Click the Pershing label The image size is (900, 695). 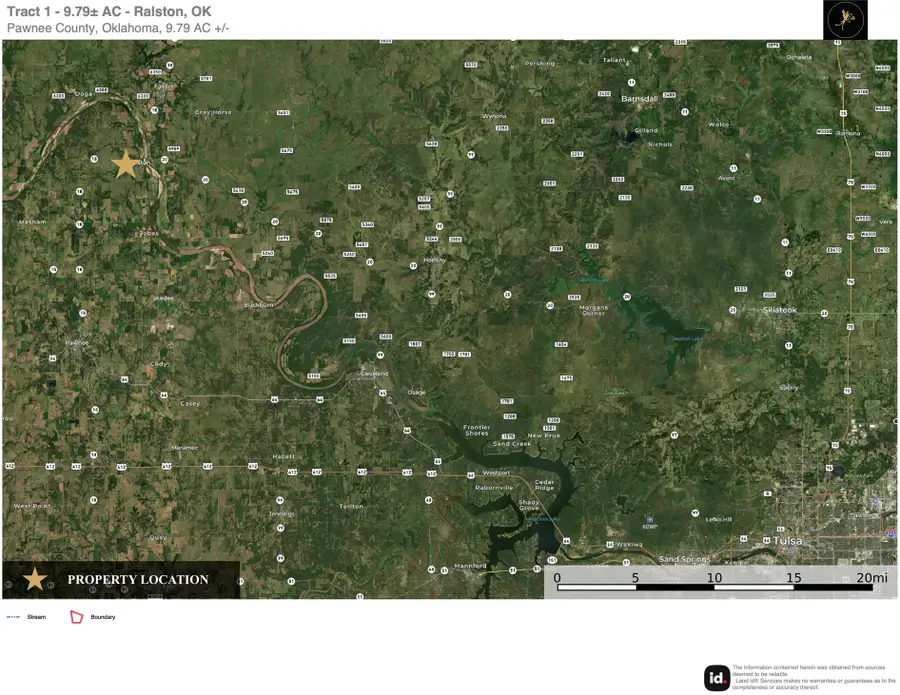click(540, 63)
